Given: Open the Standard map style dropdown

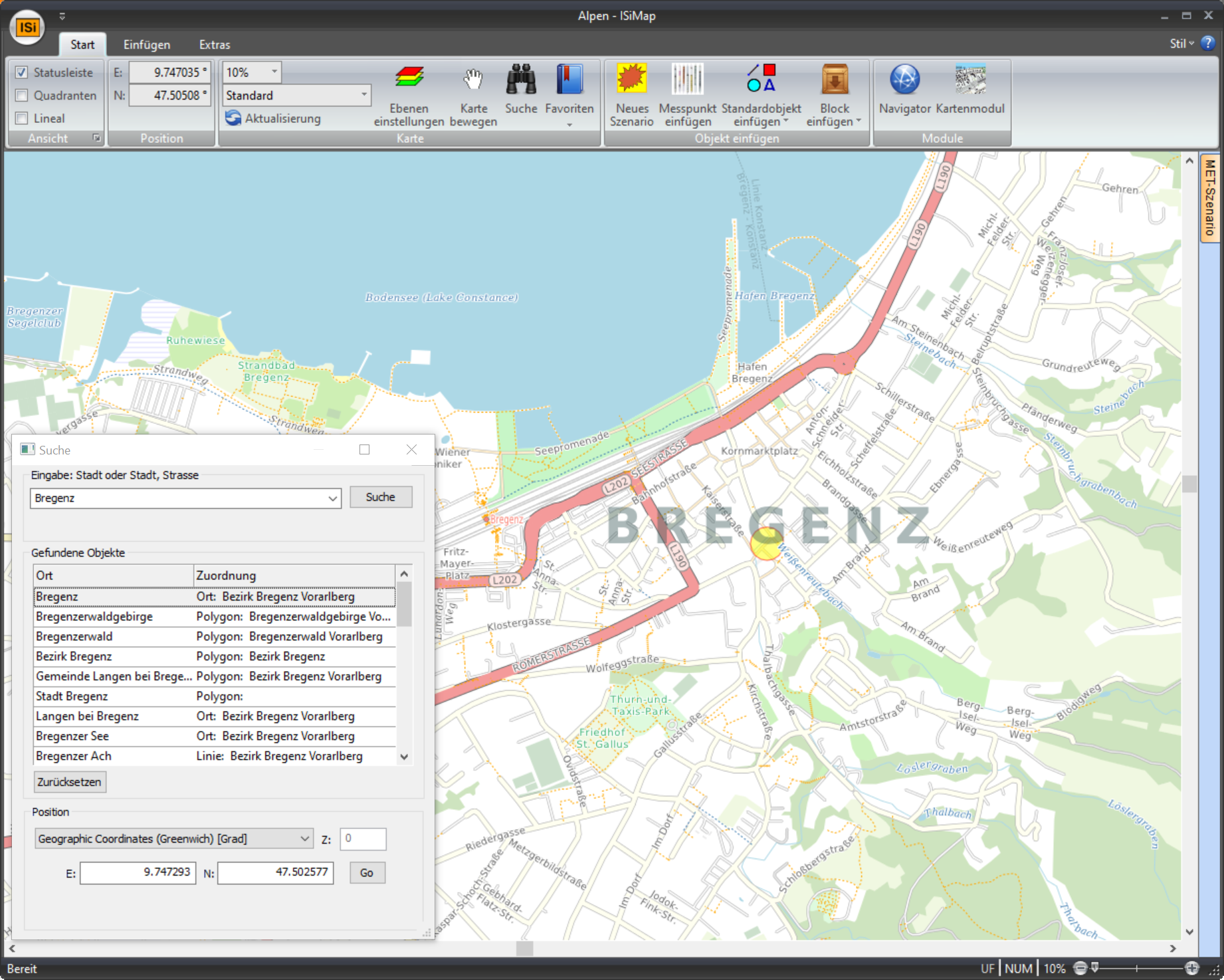Looking at the screenshot, I should point(363,95).
